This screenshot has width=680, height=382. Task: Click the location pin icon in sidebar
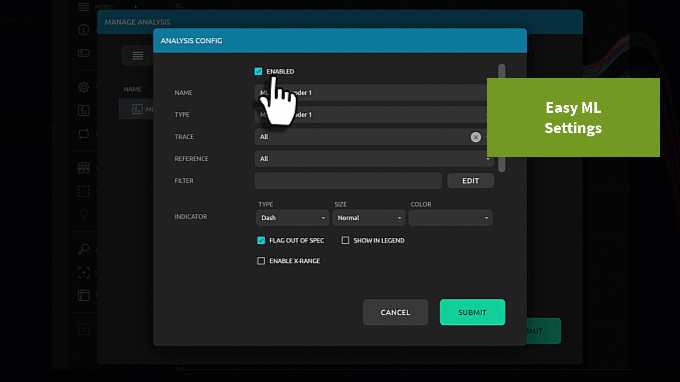(x=84, y=214)
